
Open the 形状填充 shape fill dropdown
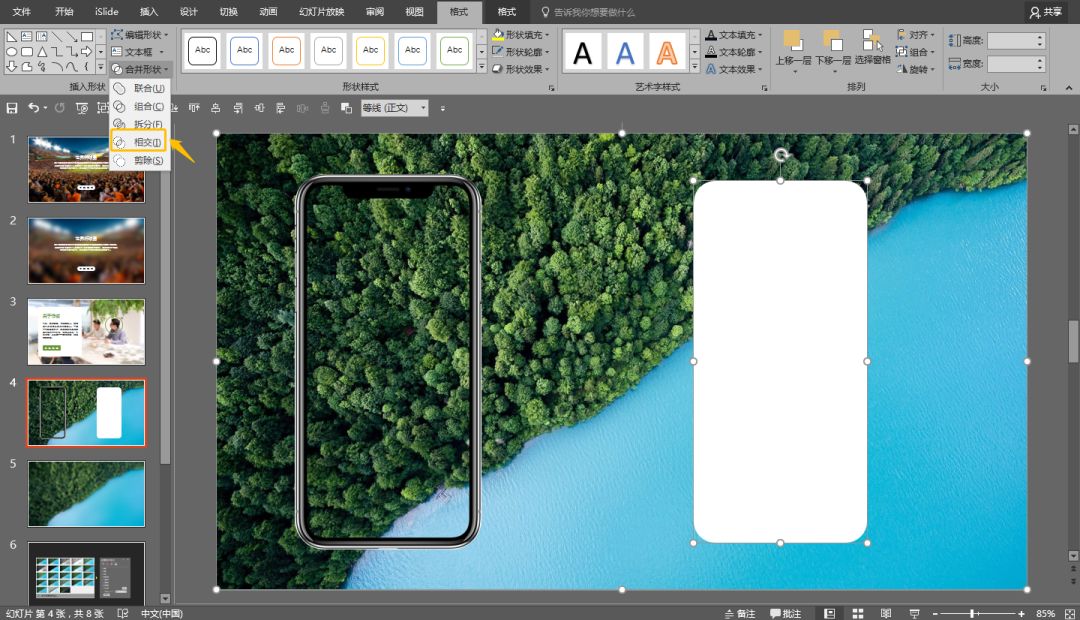[521, 34]
